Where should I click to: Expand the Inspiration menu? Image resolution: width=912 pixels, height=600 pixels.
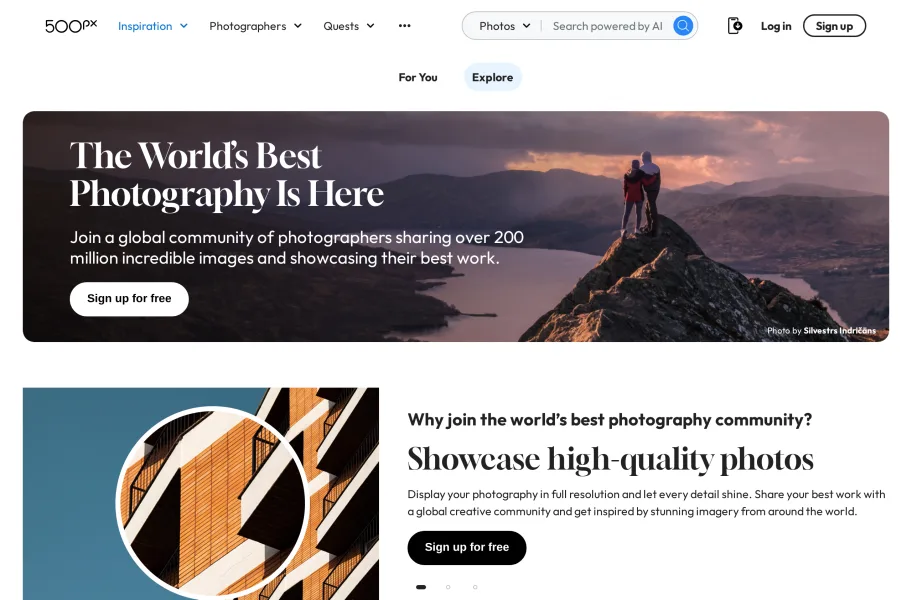152,26
